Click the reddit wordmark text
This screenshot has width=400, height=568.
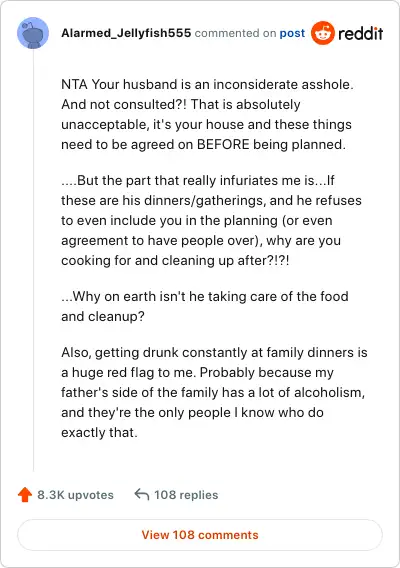(361, 33)
